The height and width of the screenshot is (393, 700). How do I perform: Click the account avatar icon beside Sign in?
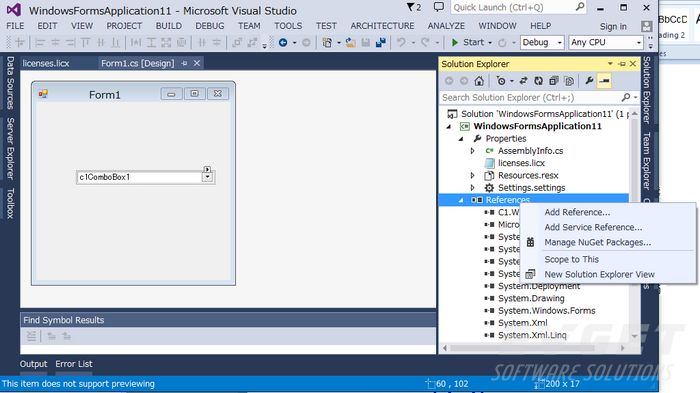[646, 26]
